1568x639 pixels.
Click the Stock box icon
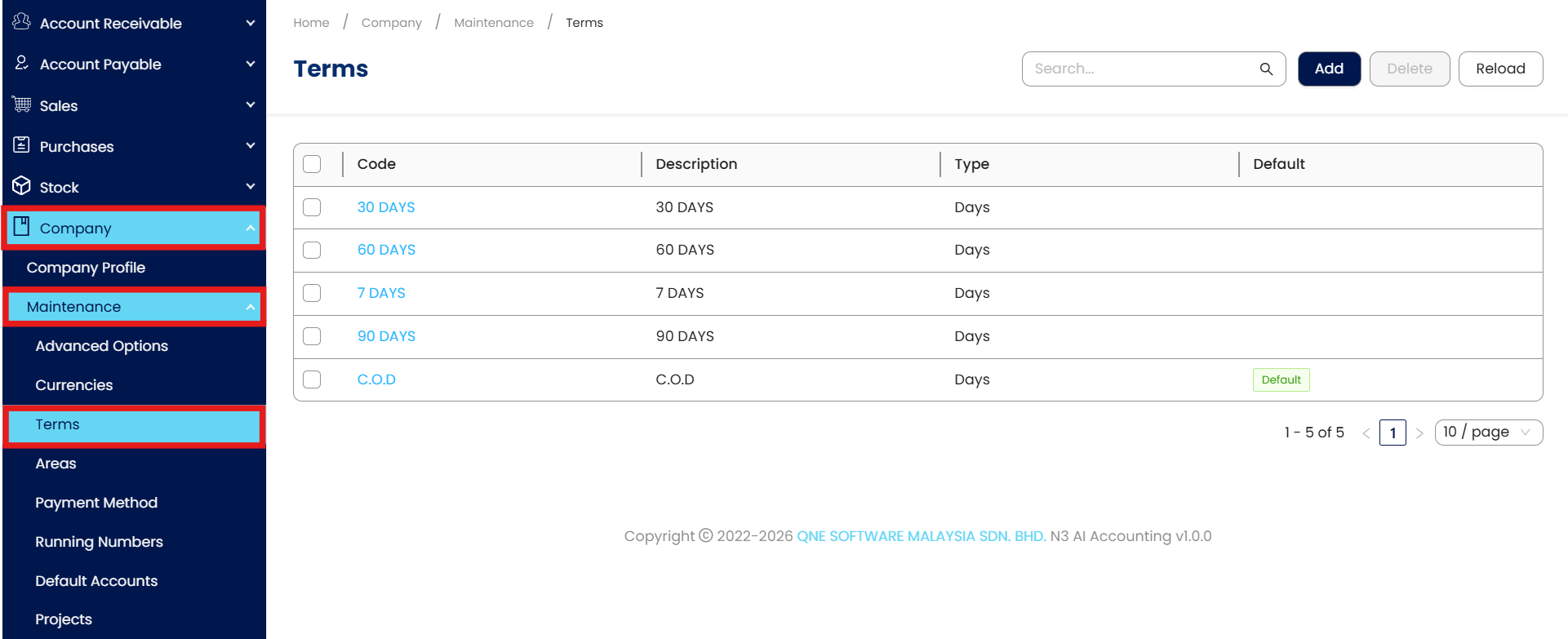point(22,186)
